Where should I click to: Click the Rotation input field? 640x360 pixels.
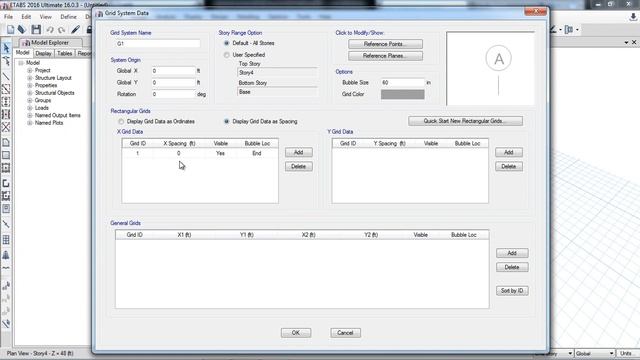pos(173,94)
